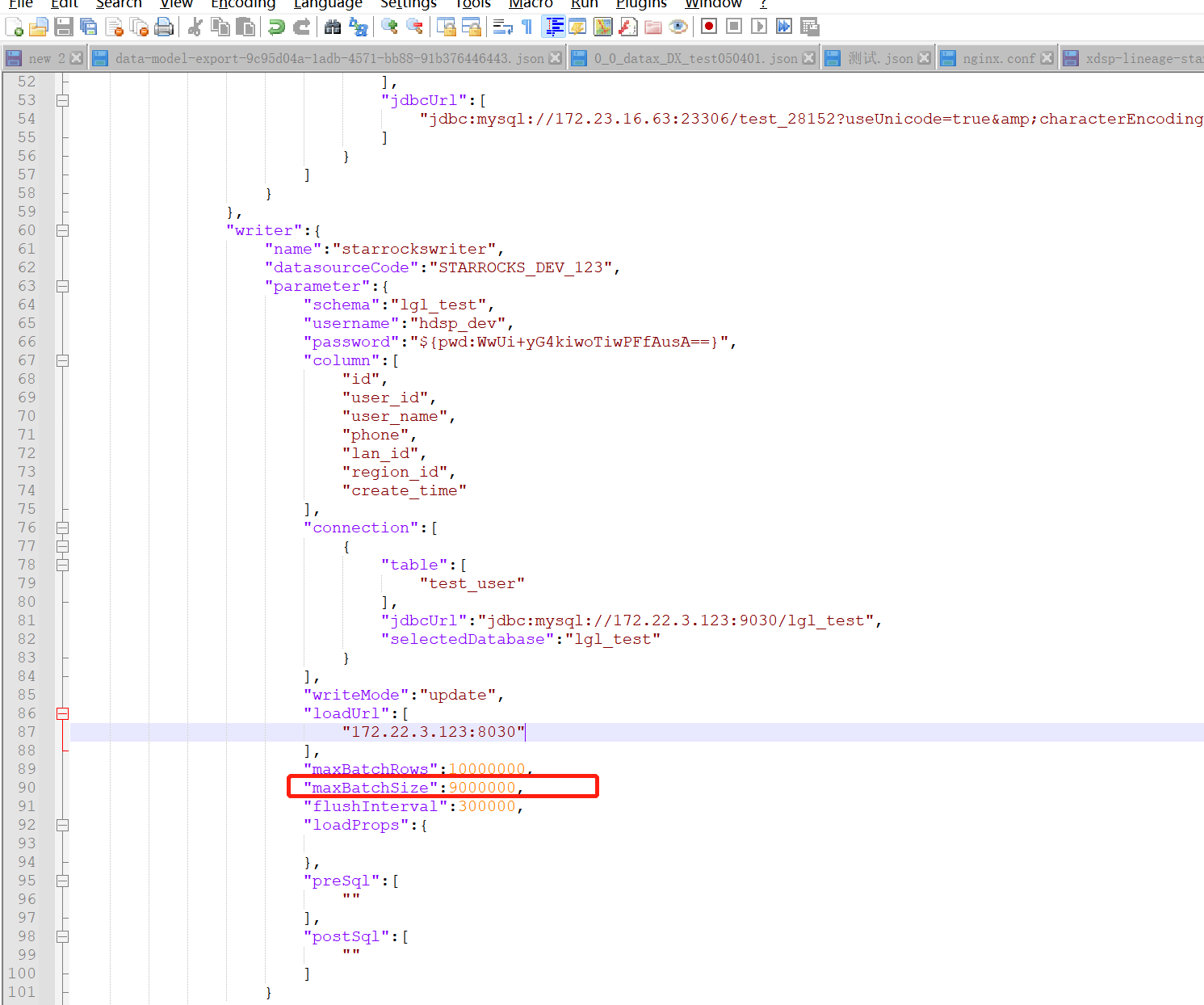Collapse the red "loadUrl" fold marker at line 86
This screenshot has width=1204, height=1005.
pyautogui.click(x=62, y=714)
